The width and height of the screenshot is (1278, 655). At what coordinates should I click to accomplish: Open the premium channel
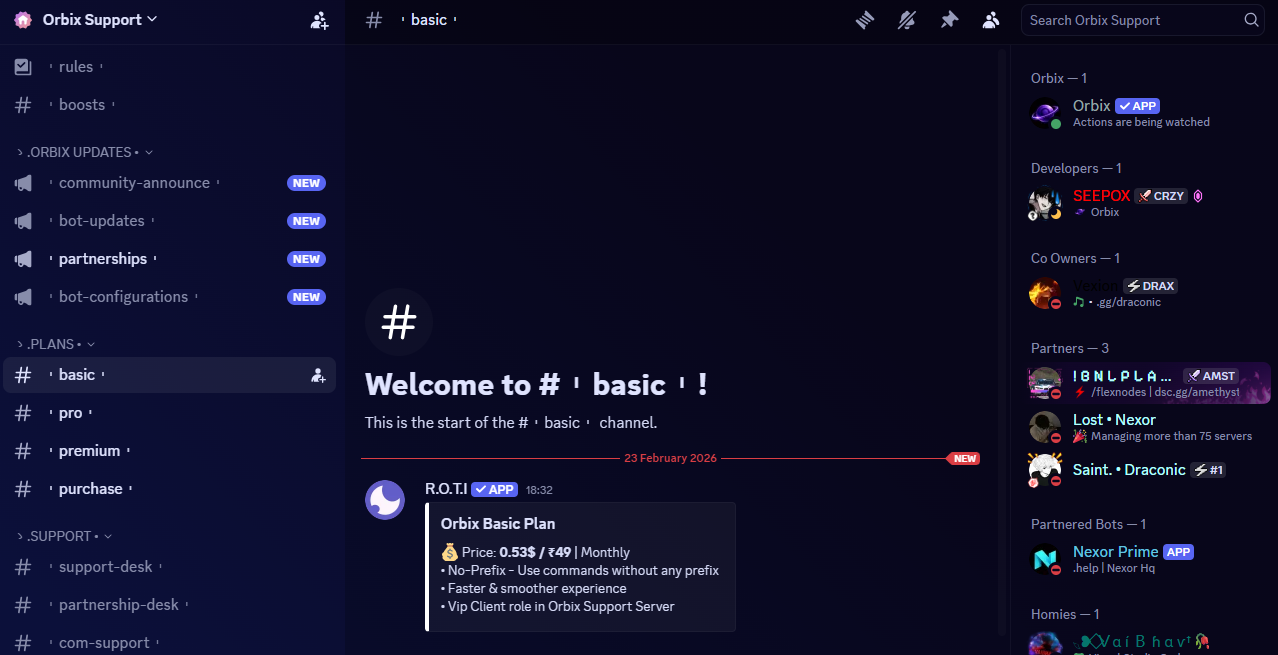click(x=169, y=451)
